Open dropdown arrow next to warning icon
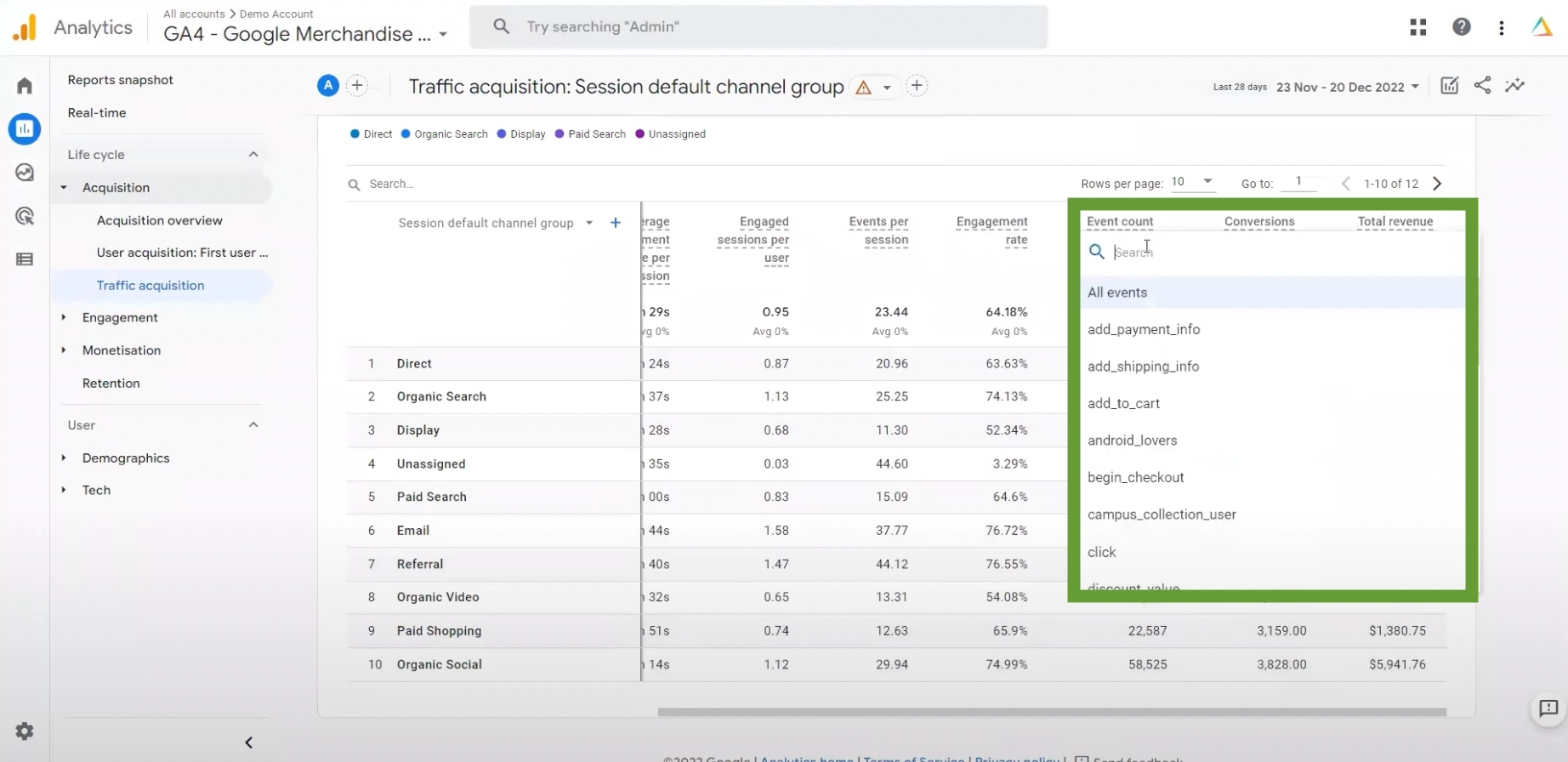Screen dimensions: 1568x762 pos(887,87)
